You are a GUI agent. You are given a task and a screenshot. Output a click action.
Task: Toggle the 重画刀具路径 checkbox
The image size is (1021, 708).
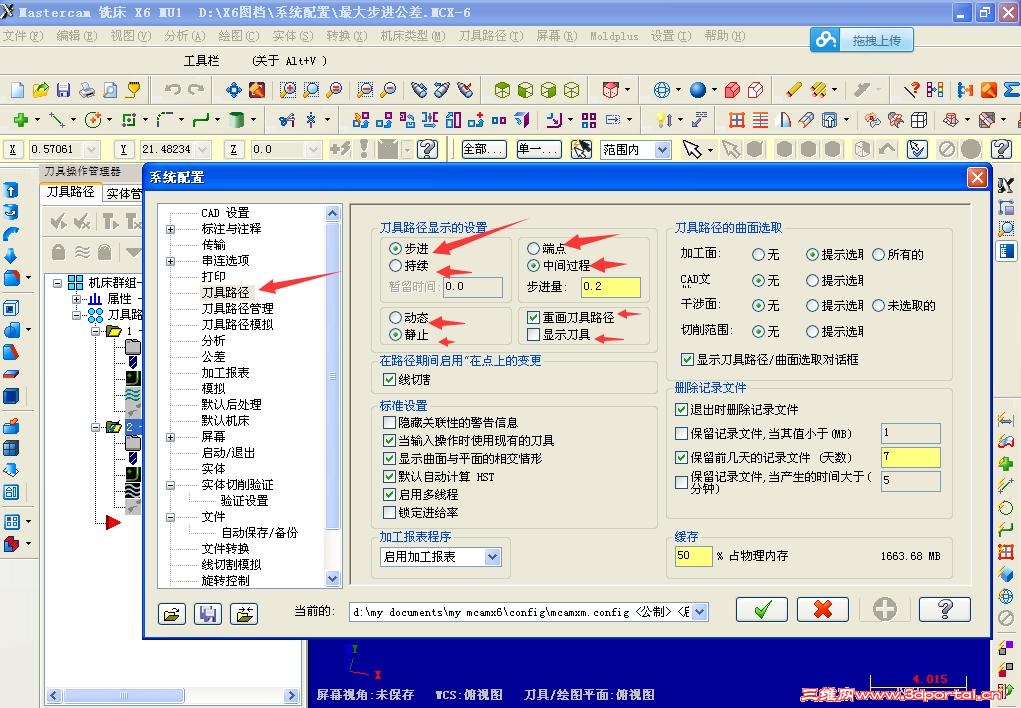[533, 317]
